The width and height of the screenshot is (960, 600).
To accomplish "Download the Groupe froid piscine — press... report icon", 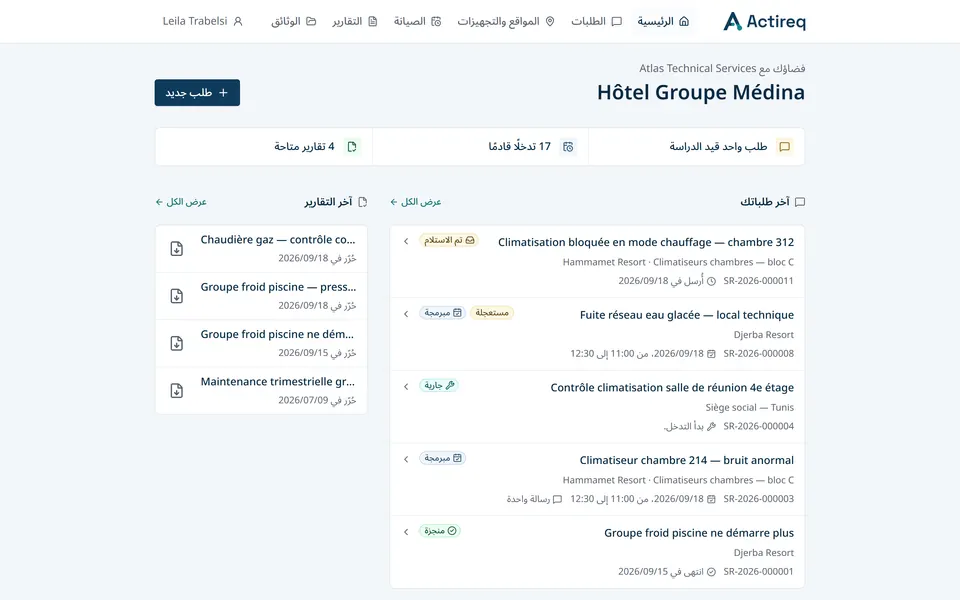I will (x=176, y=296).
